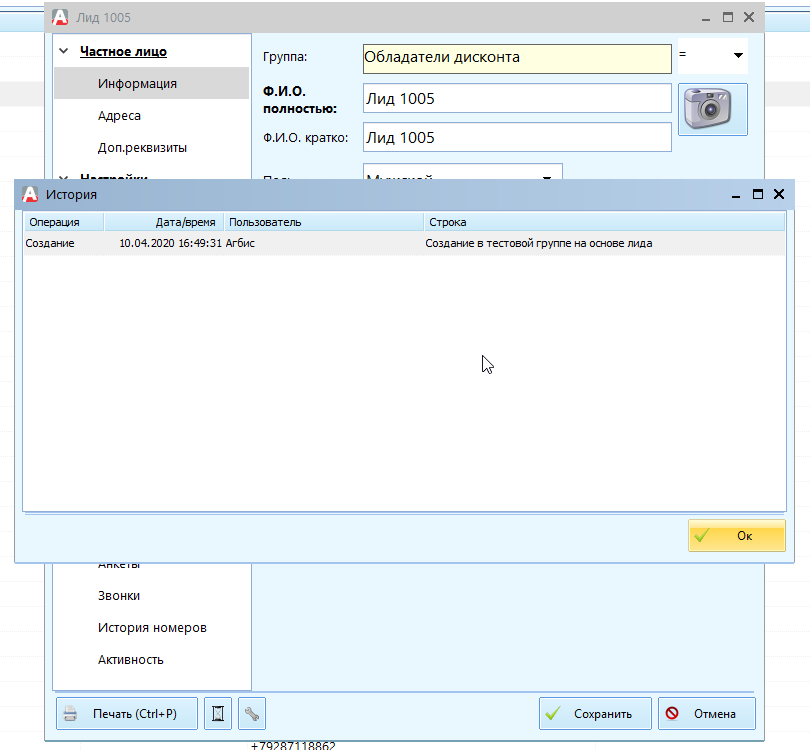The image size is (810, 750).
Task: Click the Сохранить button
Action: 595,713
